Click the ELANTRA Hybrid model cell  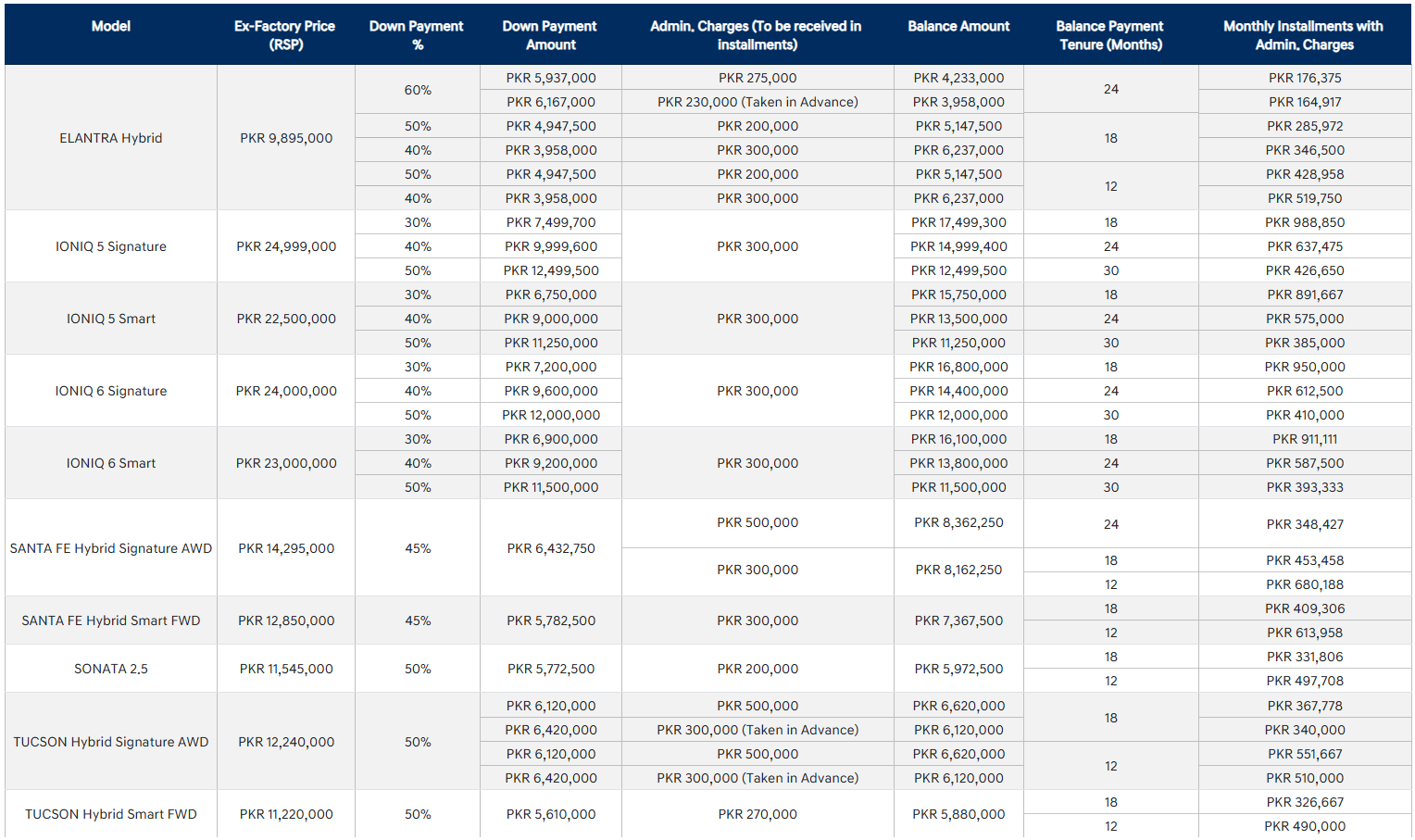point(111,138)
